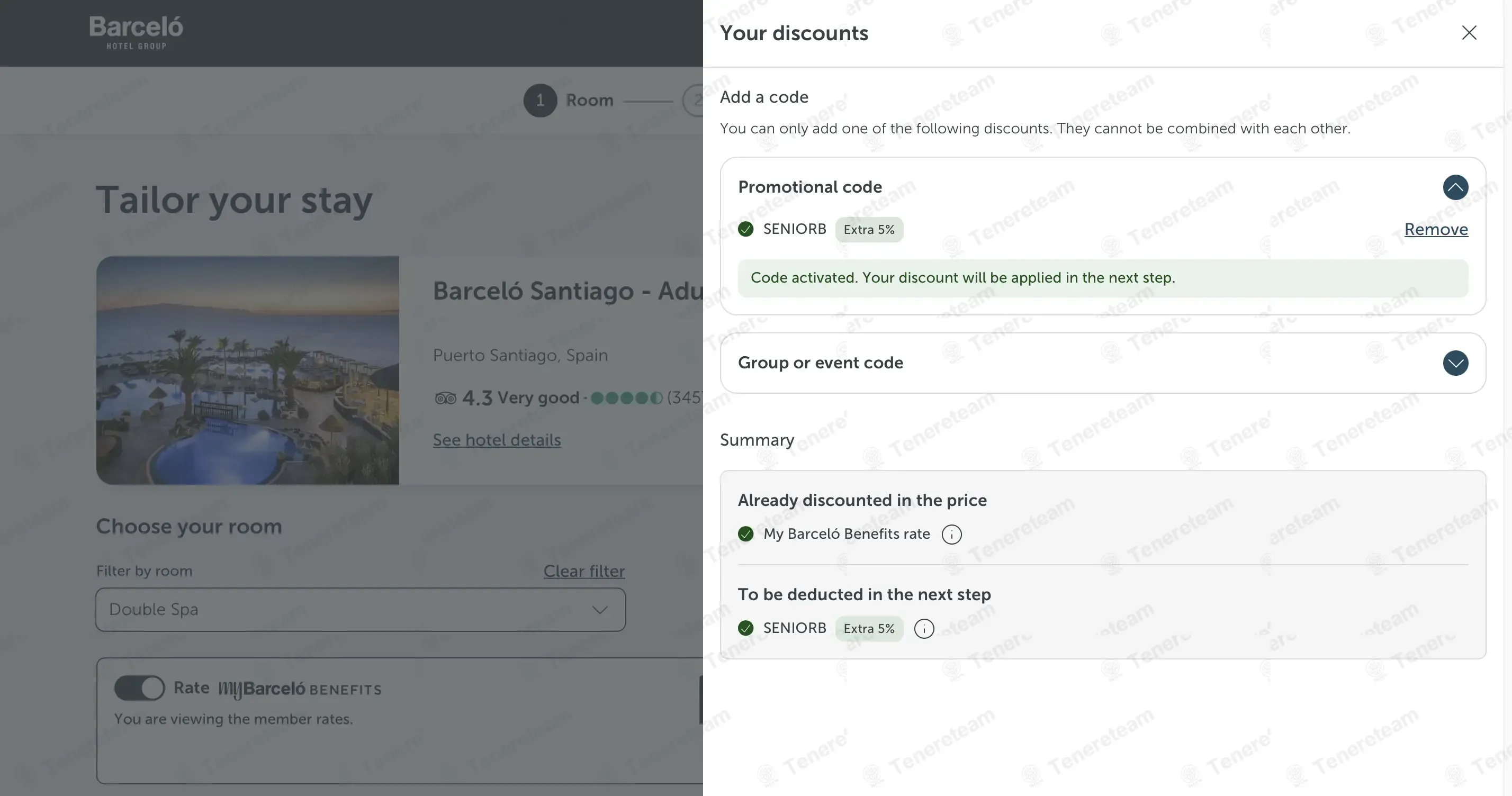This screenshot has width=1512, height=796.
Task: Close the Your discounts panel
Action: coord(1469,33)
